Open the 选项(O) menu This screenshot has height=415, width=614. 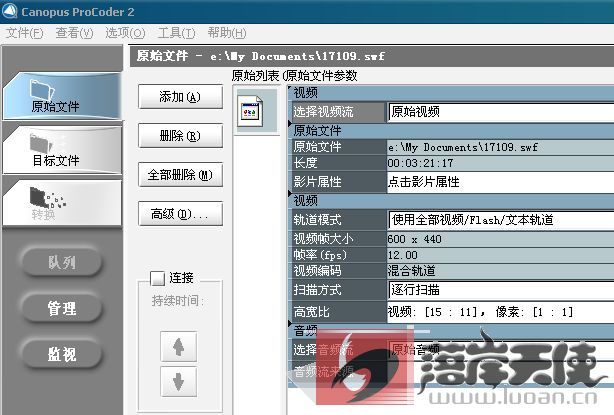[125, 33]
